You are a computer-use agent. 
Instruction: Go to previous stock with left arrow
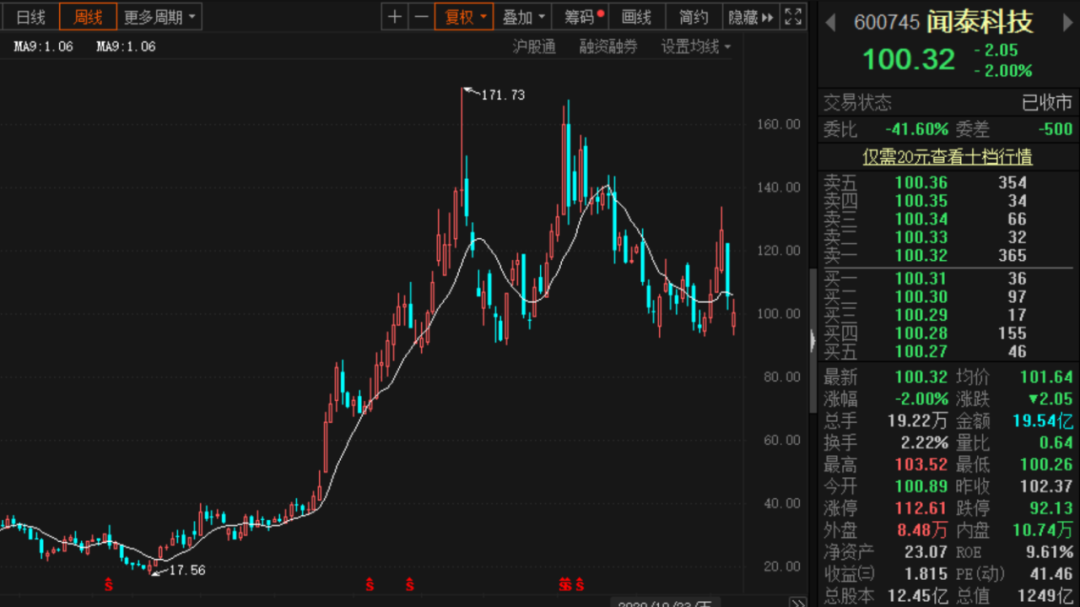coord(831,23)
